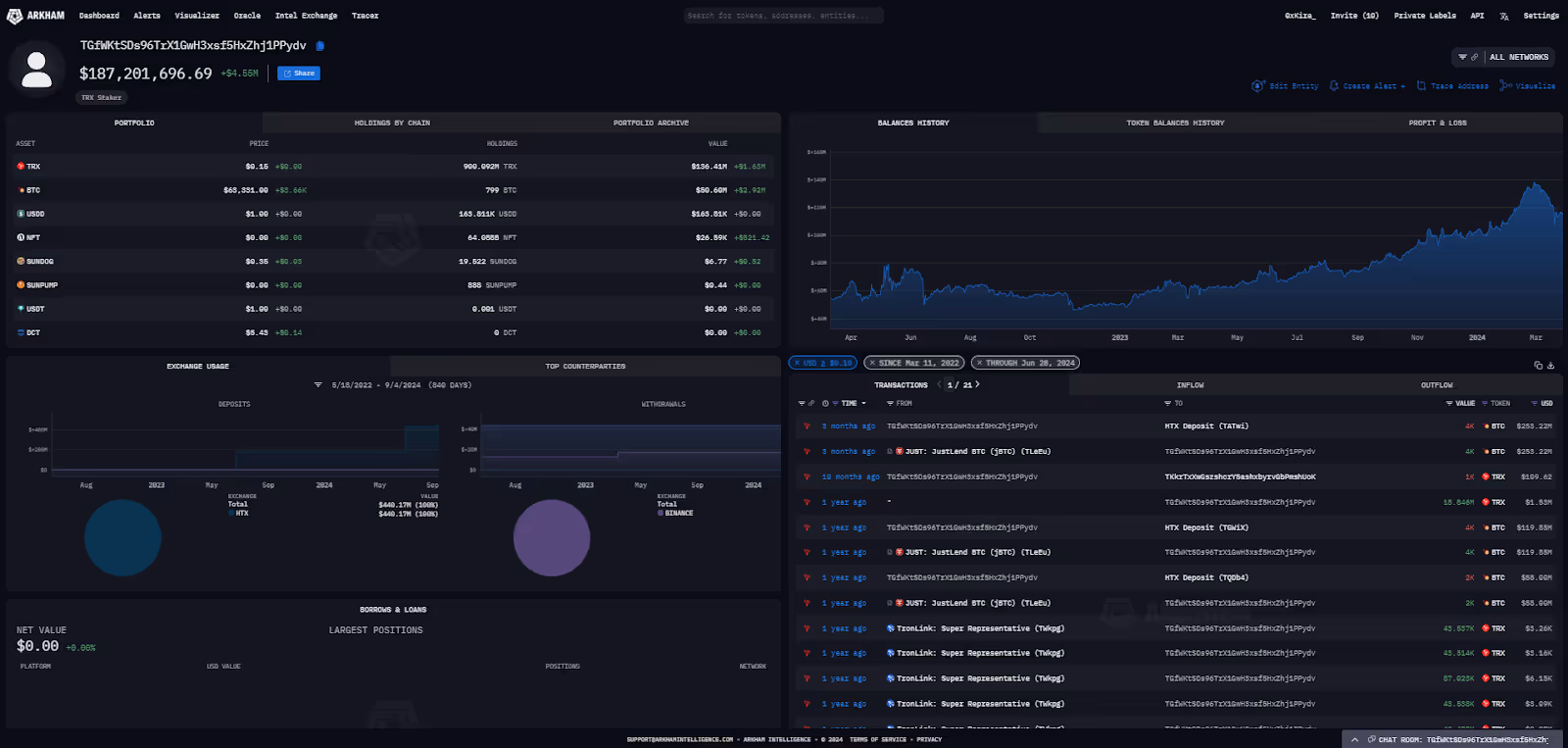The height and width of the screenshot is (748, 1568).
Task: Click the link icon in the networks selector
Action: [x=1474, y=57]
